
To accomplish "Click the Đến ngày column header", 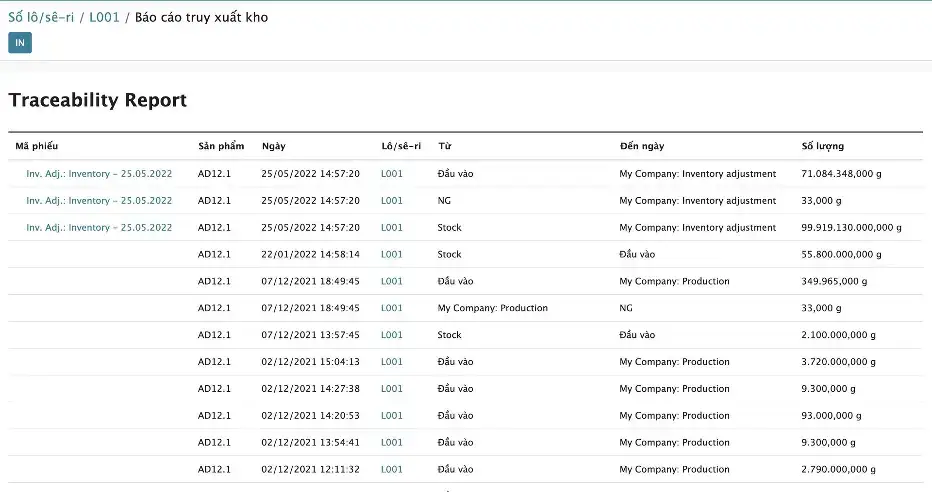I will (642, 146).
